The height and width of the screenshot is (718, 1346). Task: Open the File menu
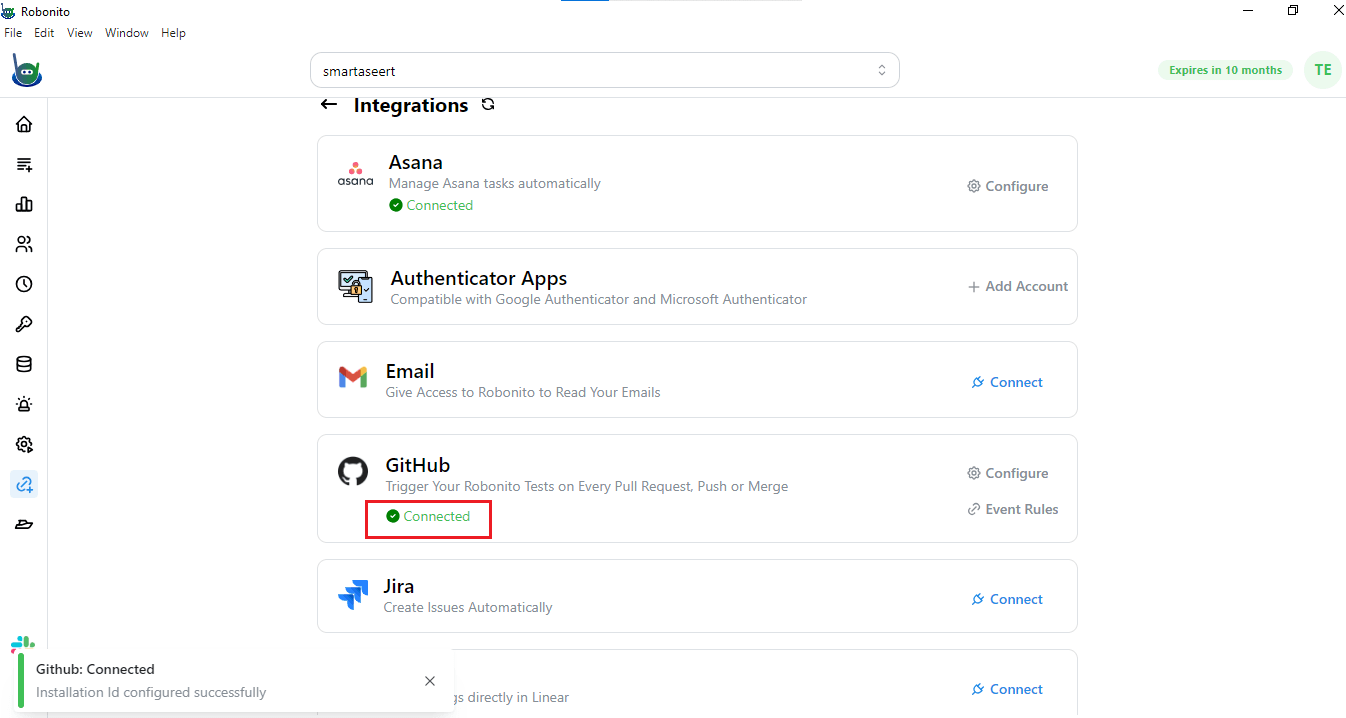click(13, 33)
